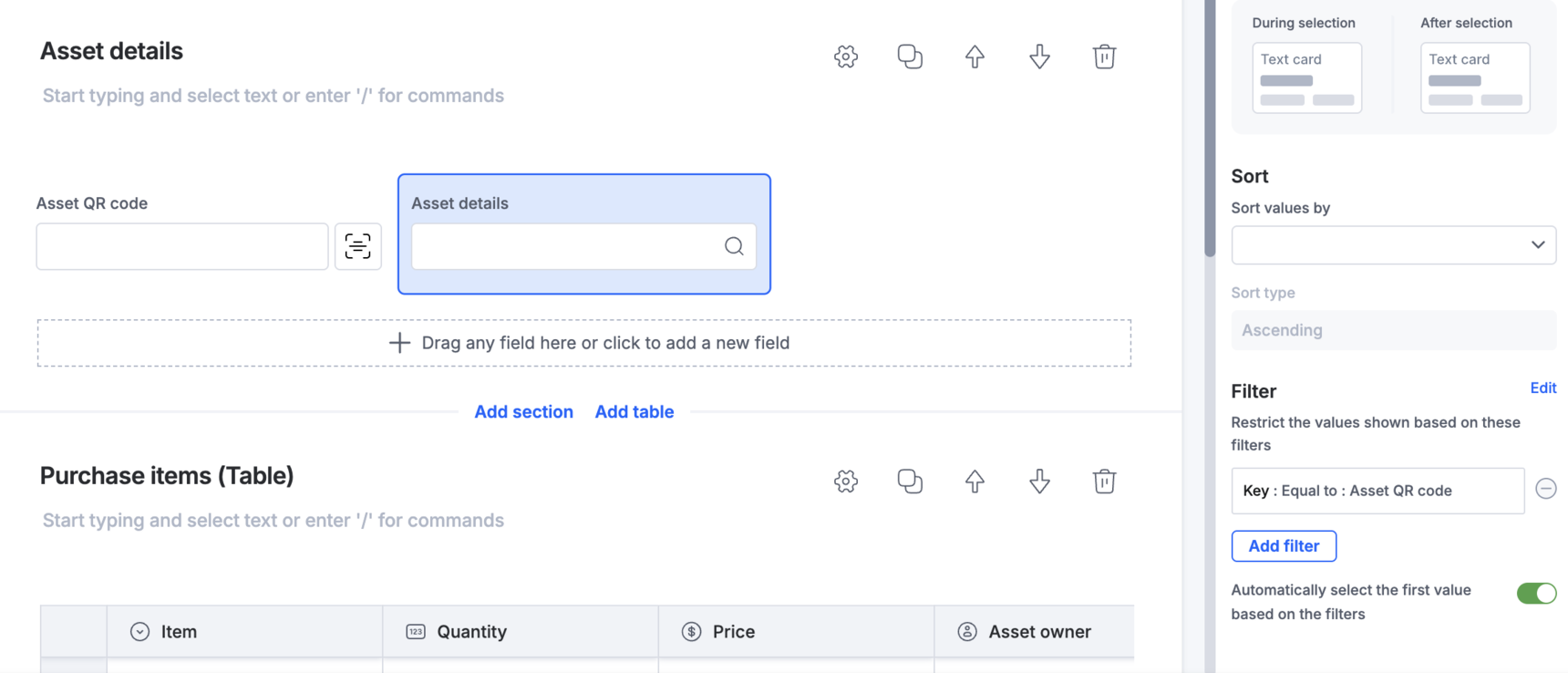Delete the Asset details section

coord(1104,57)
